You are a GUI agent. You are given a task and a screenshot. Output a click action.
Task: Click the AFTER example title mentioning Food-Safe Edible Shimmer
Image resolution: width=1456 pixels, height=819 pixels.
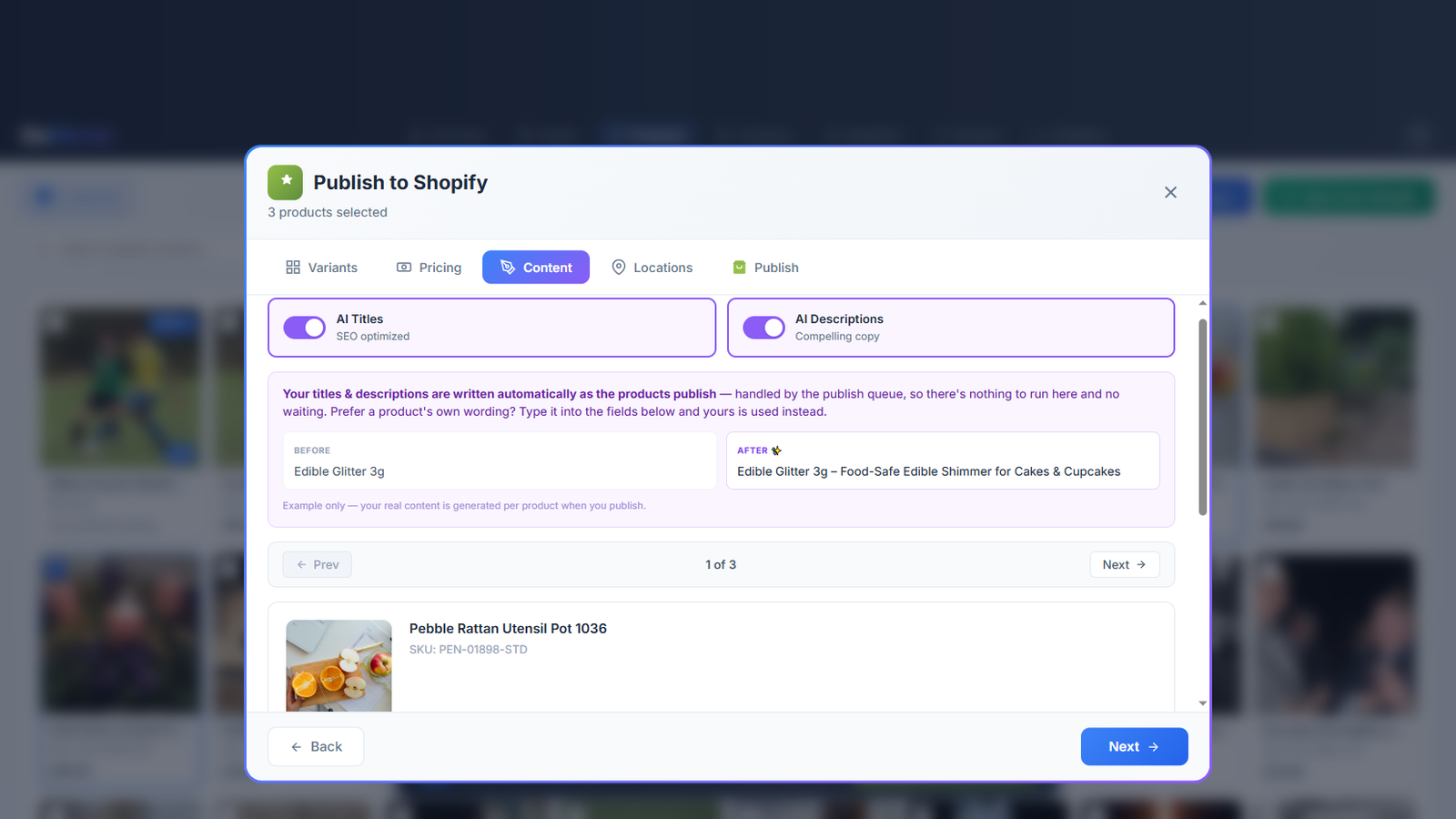point(928,471)
